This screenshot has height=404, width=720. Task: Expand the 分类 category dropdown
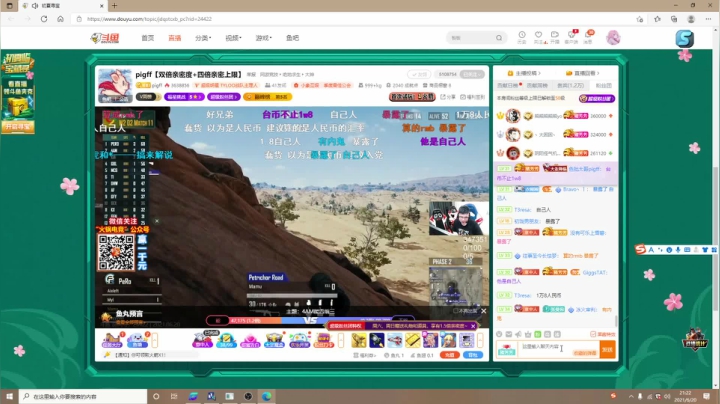(203, 38)
